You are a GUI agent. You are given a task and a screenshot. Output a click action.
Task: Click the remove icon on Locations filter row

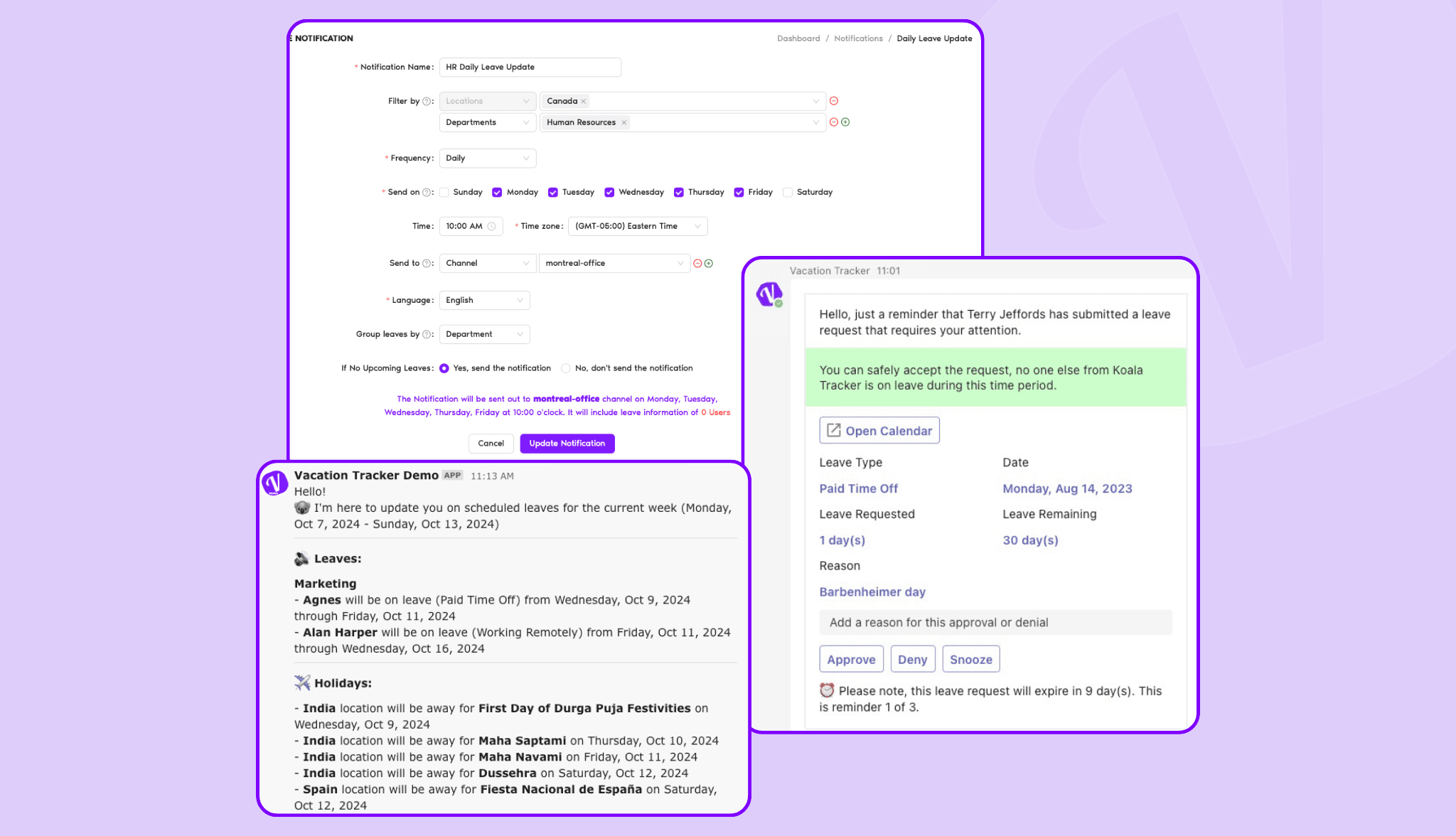click(834, 101)
